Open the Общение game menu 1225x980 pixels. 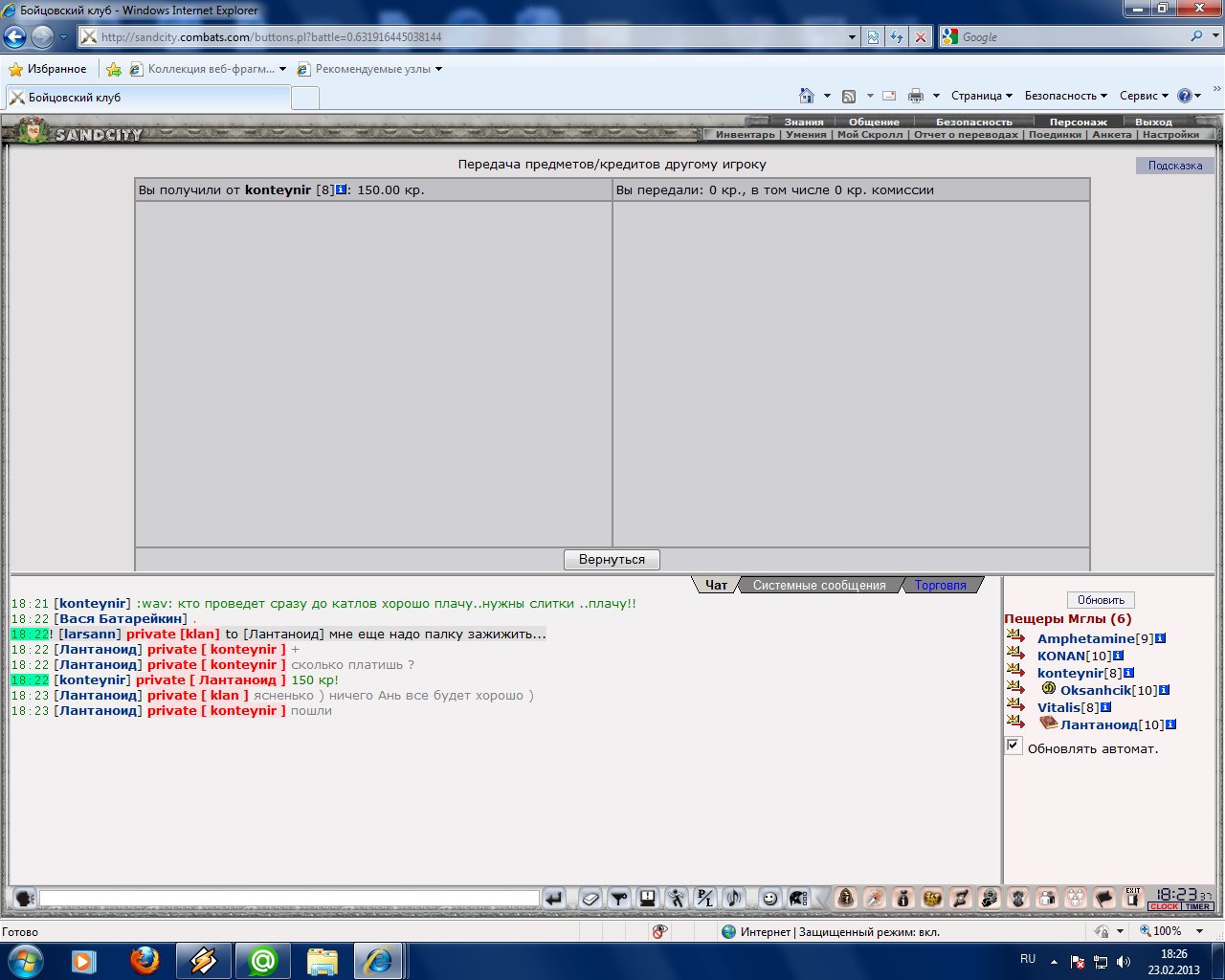coord(874,122)
